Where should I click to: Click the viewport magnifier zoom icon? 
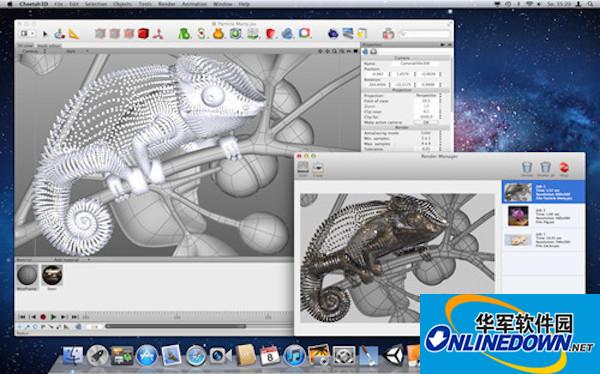(x=334, y=51)
